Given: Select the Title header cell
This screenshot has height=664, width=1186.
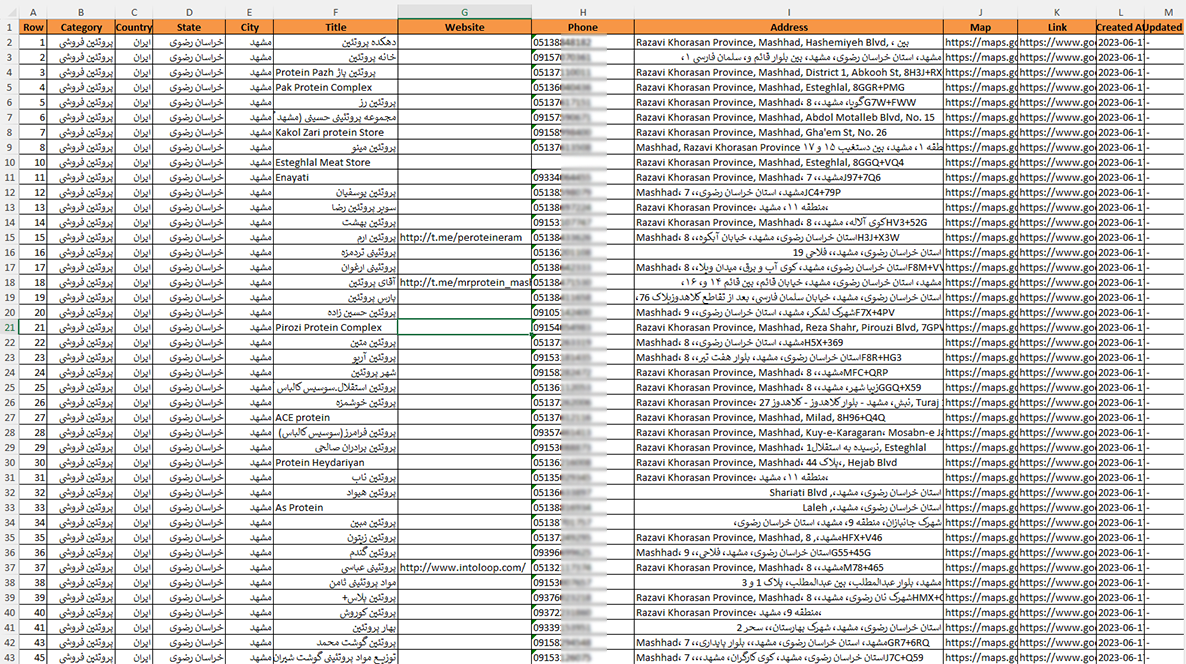Looking at the screenshot, I should (x=336, y=27).
